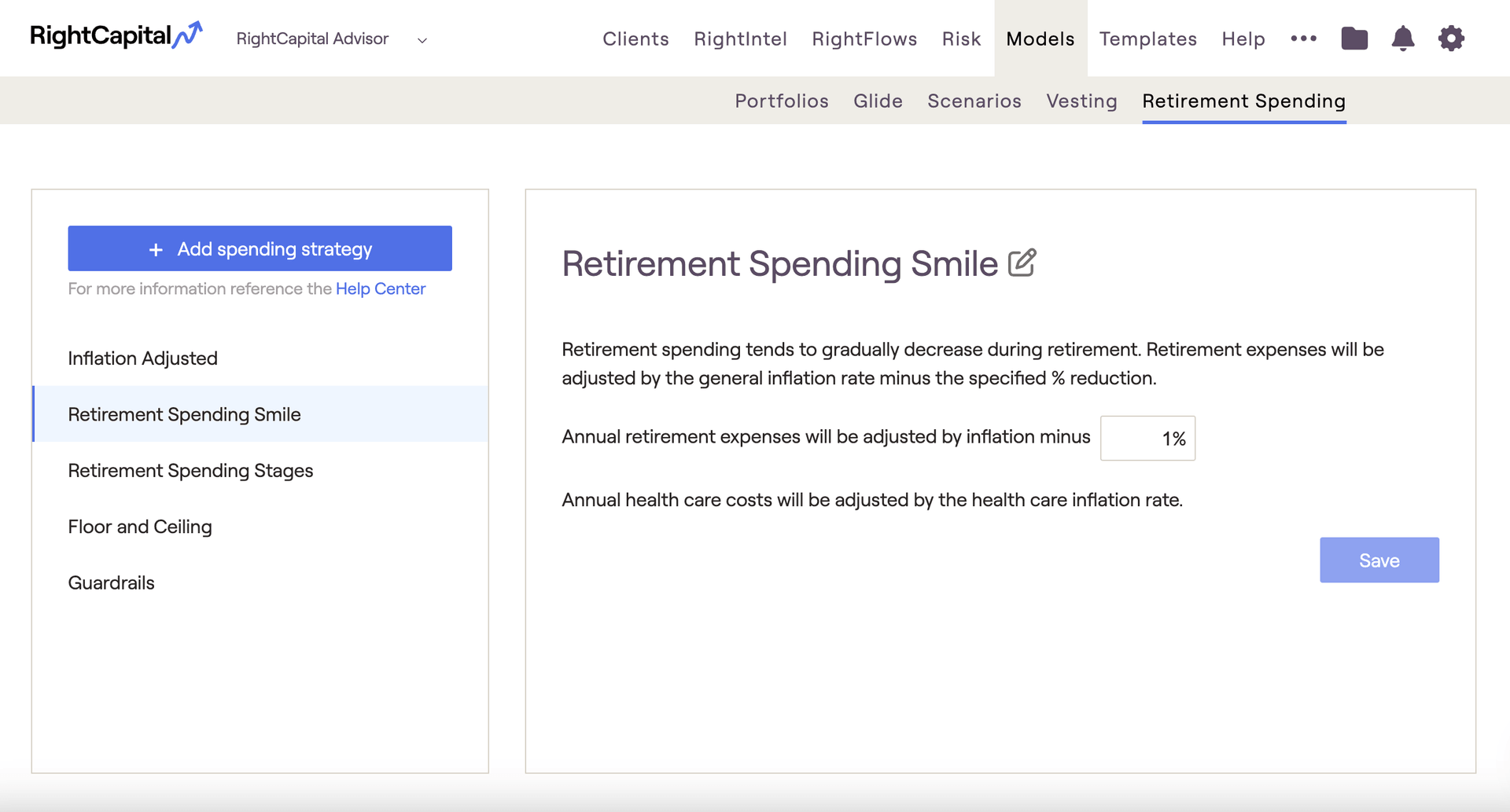
Task: Select the Models menu
Action: tap(1040, 39)
